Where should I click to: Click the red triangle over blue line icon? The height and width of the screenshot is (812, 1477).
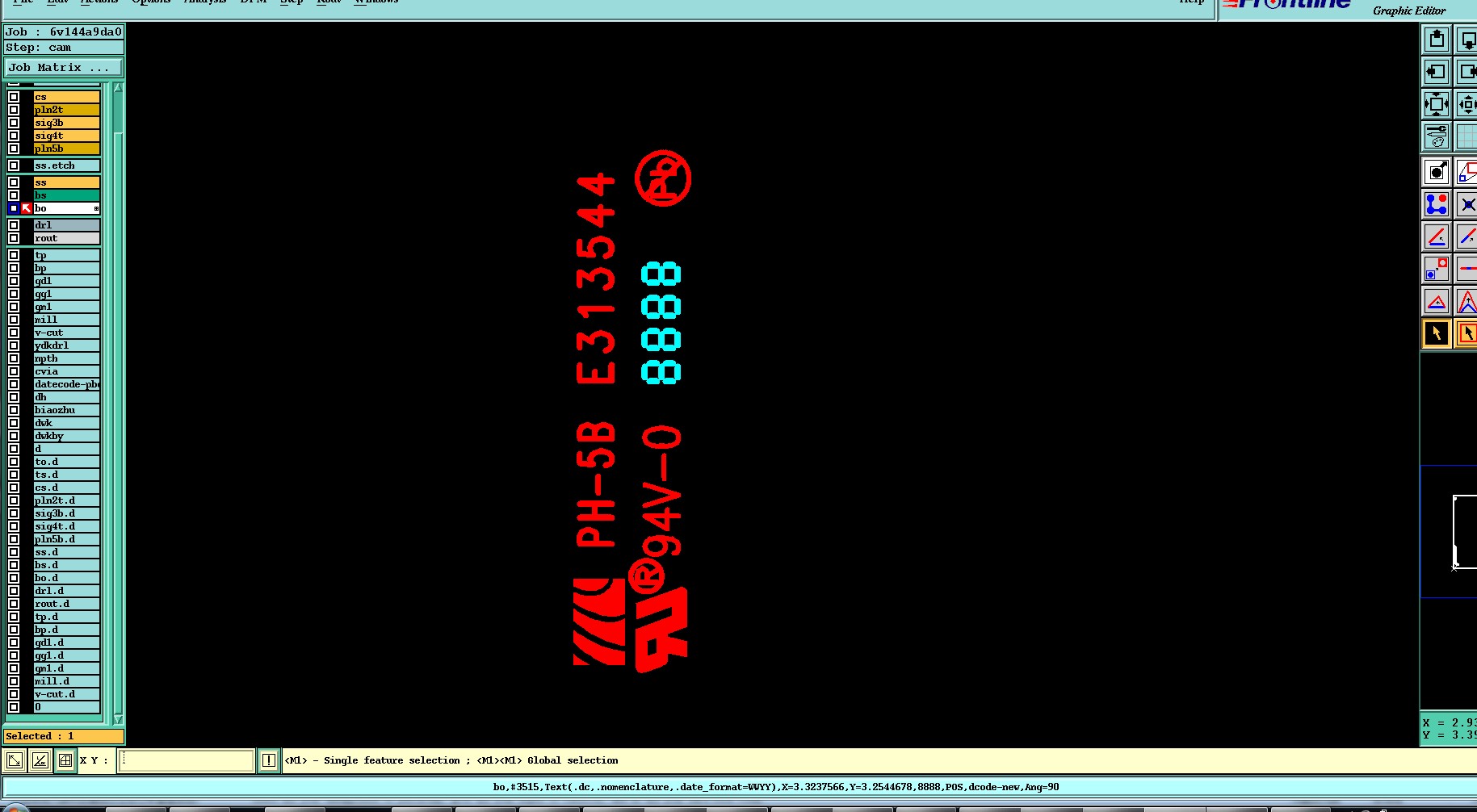pyautogui.click(x=1436, y=302)
